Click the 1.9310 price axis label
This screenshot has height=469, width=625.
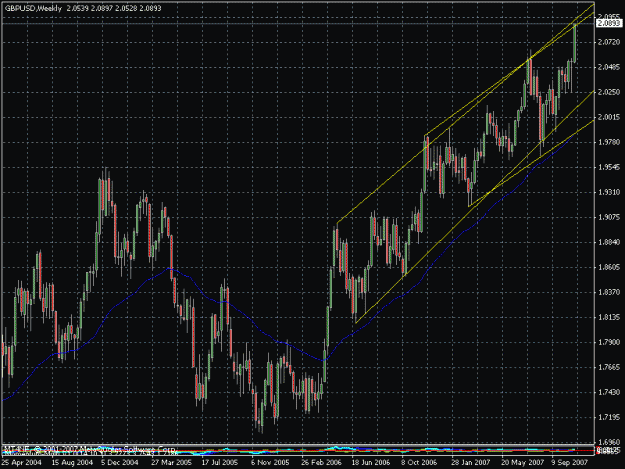(609, 192)
